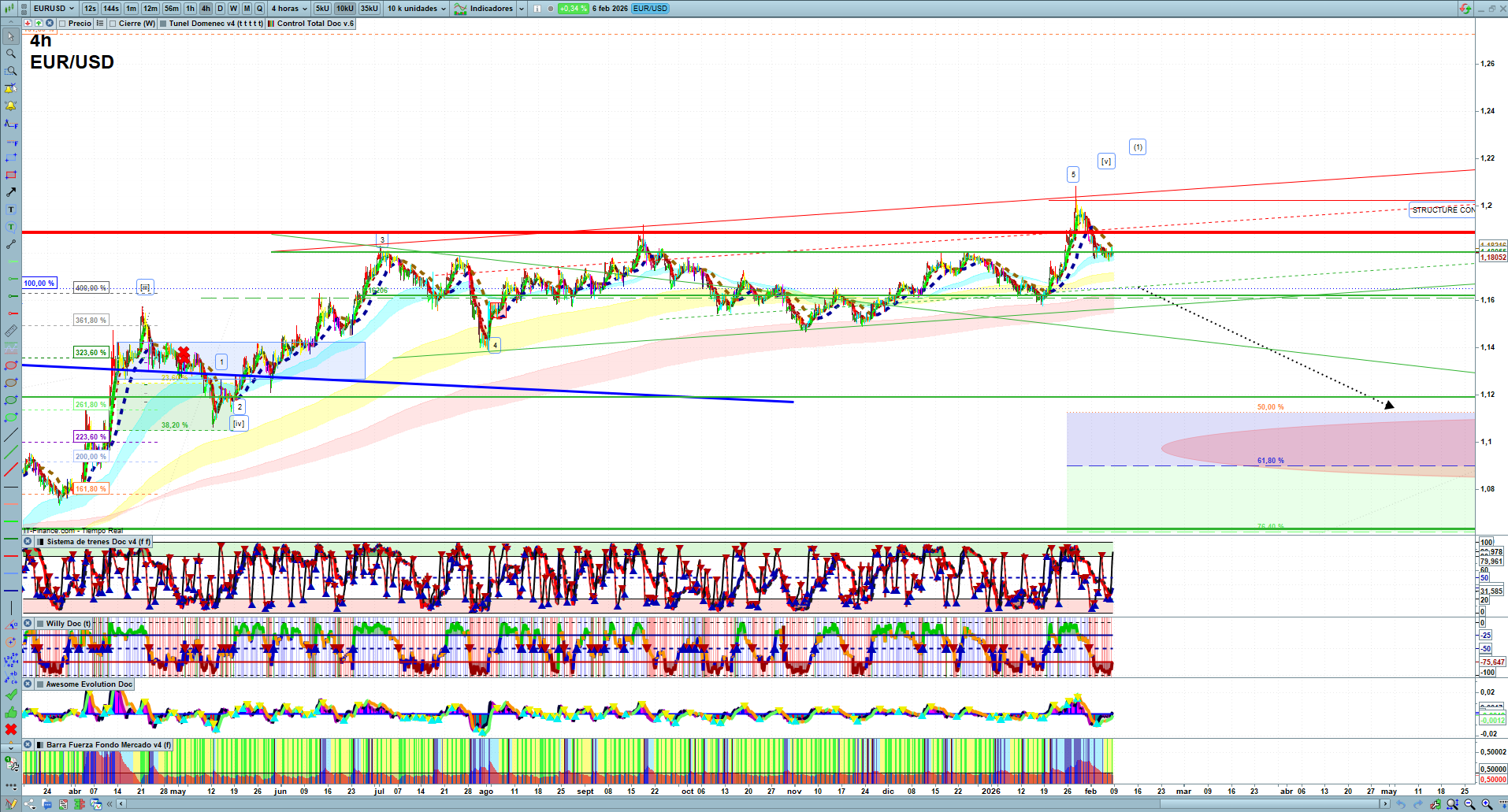This screenshot has height=812, width=1508.
Task: Select the red ellipse drawing tool
Action: [x=11, y=365]
